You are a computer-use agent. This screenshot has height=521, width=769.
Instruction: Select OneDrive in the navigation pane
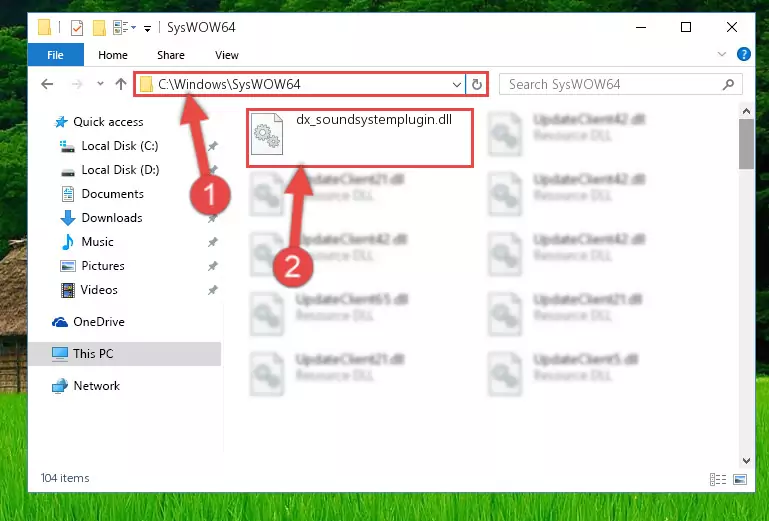coord(99,322)
